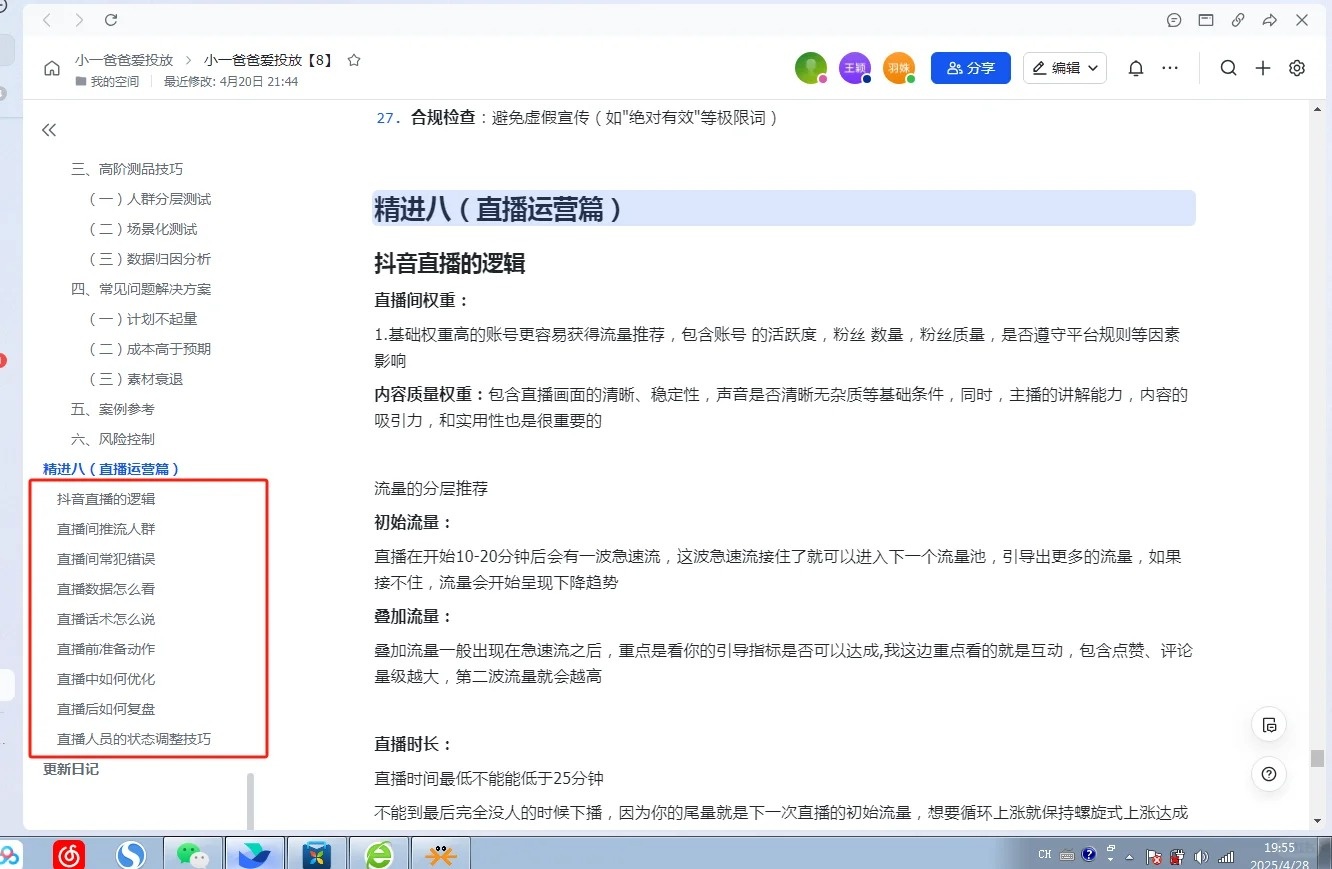The width and height of the screenshot is (1332, 869).
Task: Jump to 四、常见问题解决方案
Action: [141, 289]
